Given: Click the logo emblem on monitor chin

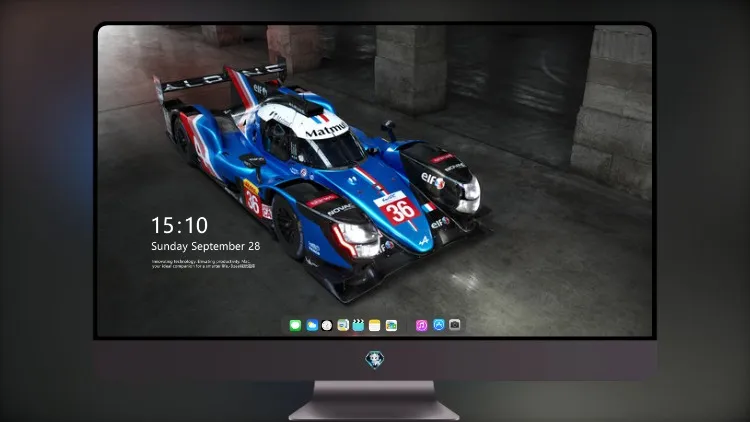Looking at the screenshot, I should coord(375,360).
